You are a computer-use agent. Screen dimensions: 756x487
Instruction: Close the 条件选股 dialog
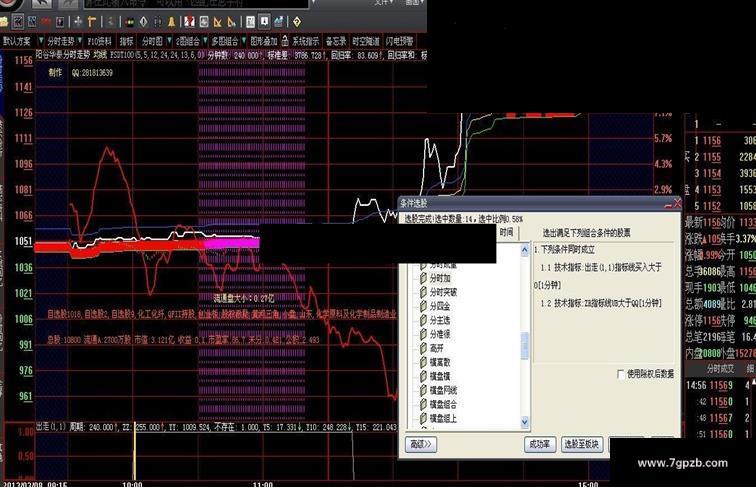(677, 203)
